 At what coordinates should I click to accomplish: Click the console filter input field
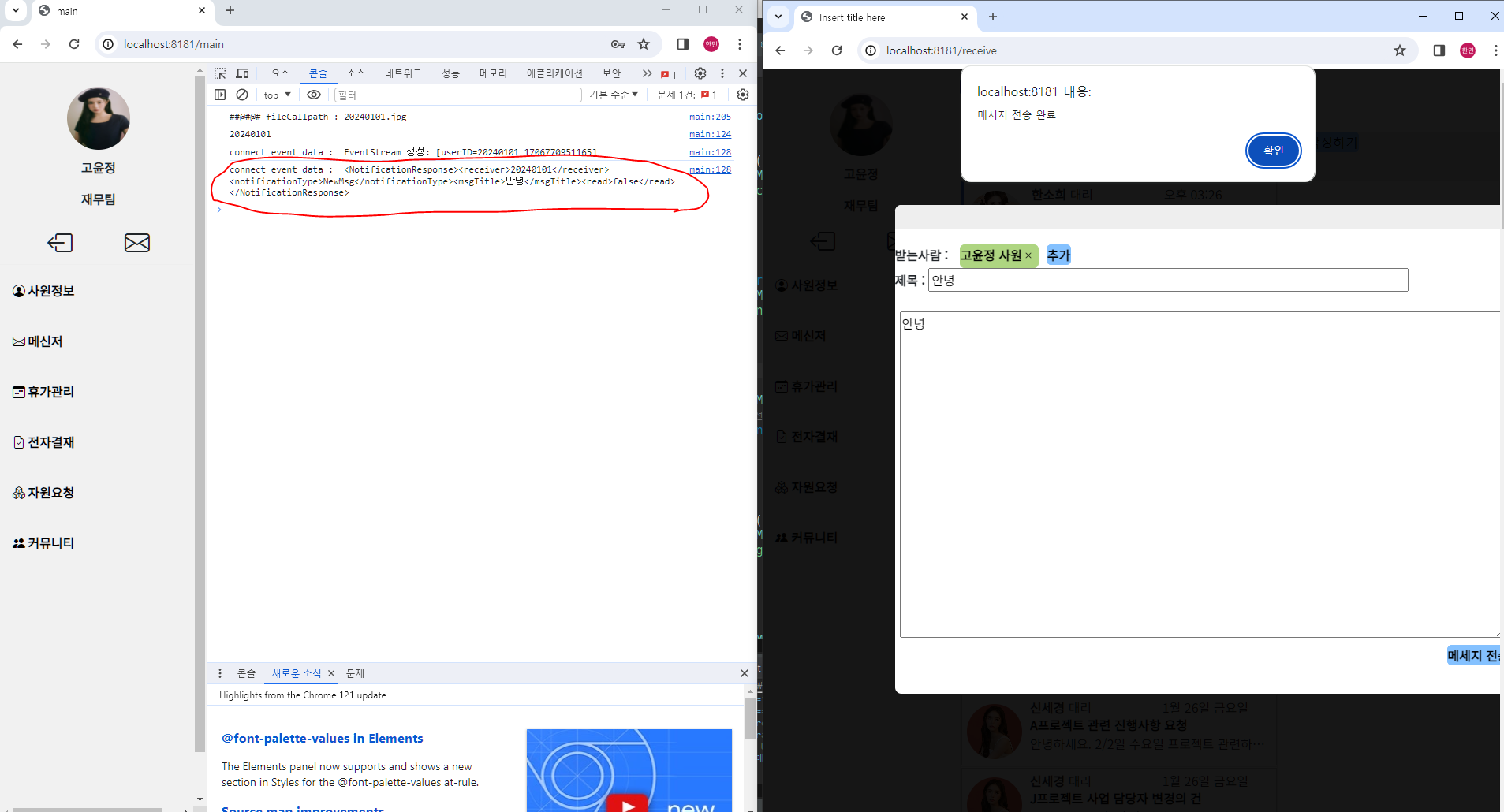458,95
